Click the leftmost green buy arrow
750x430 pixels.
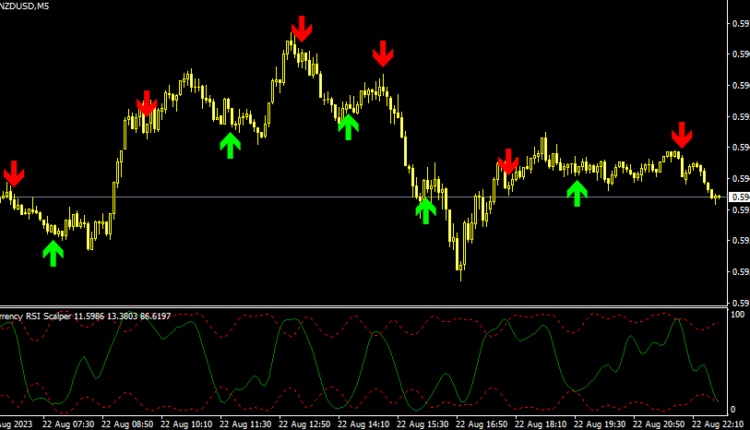point(53,252)
